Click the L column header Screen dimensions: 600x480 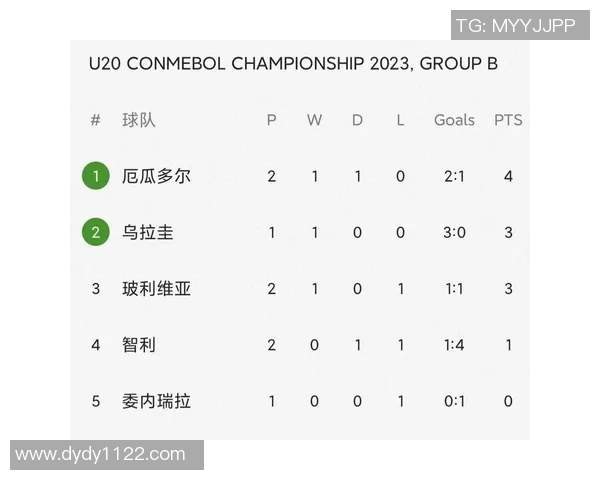tap(400, 120)
